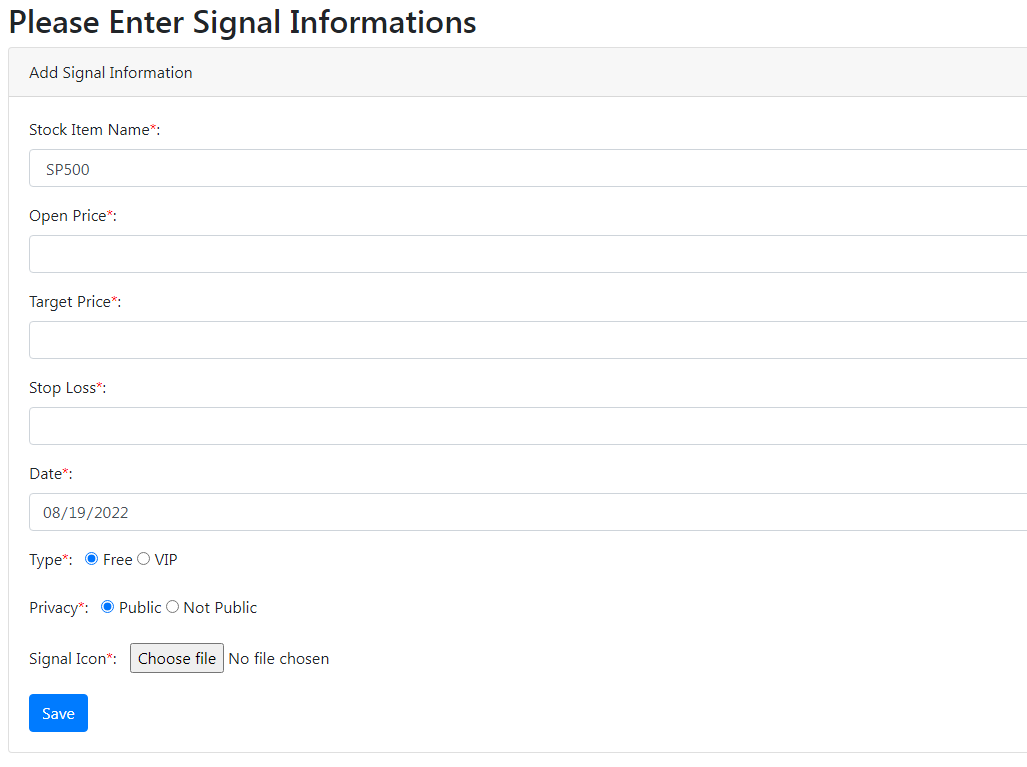Set privacy to Public radio option
Image resolution: width=1027 pixels, height=767 pixels.
click(x=108, y=607)
